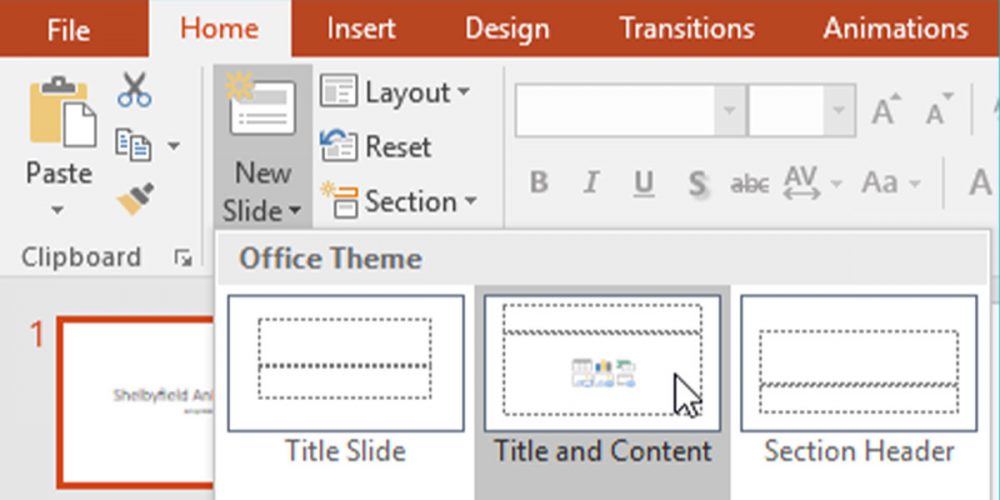This screenshot has height=500, width=1000.
Task: Toggle Bold formatting
Action: 539,183
